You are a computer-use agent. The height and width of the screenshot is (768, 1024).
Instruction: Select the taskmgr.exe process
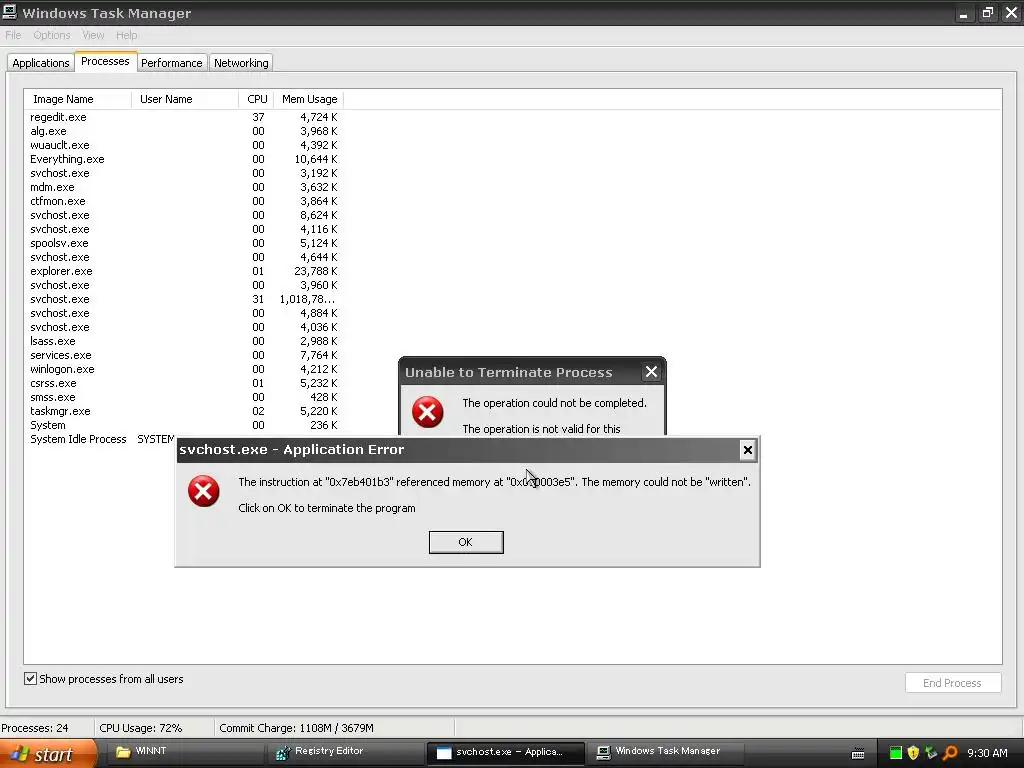tap(184, 411)
